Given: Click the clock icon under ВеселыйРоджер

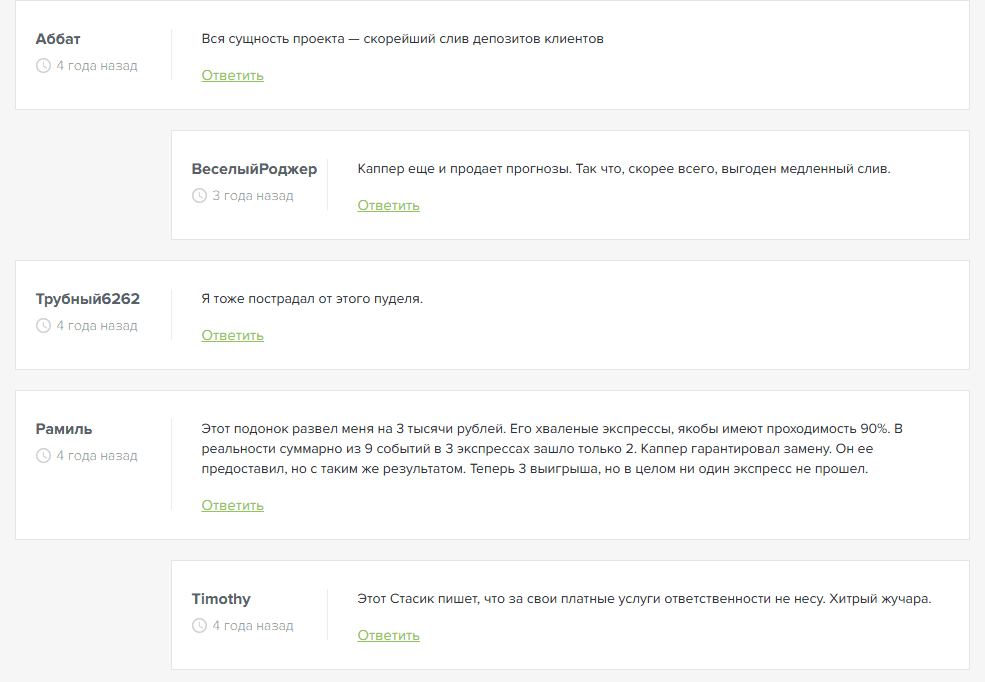Looking at the screenshot, I should (x=199, y=195).
